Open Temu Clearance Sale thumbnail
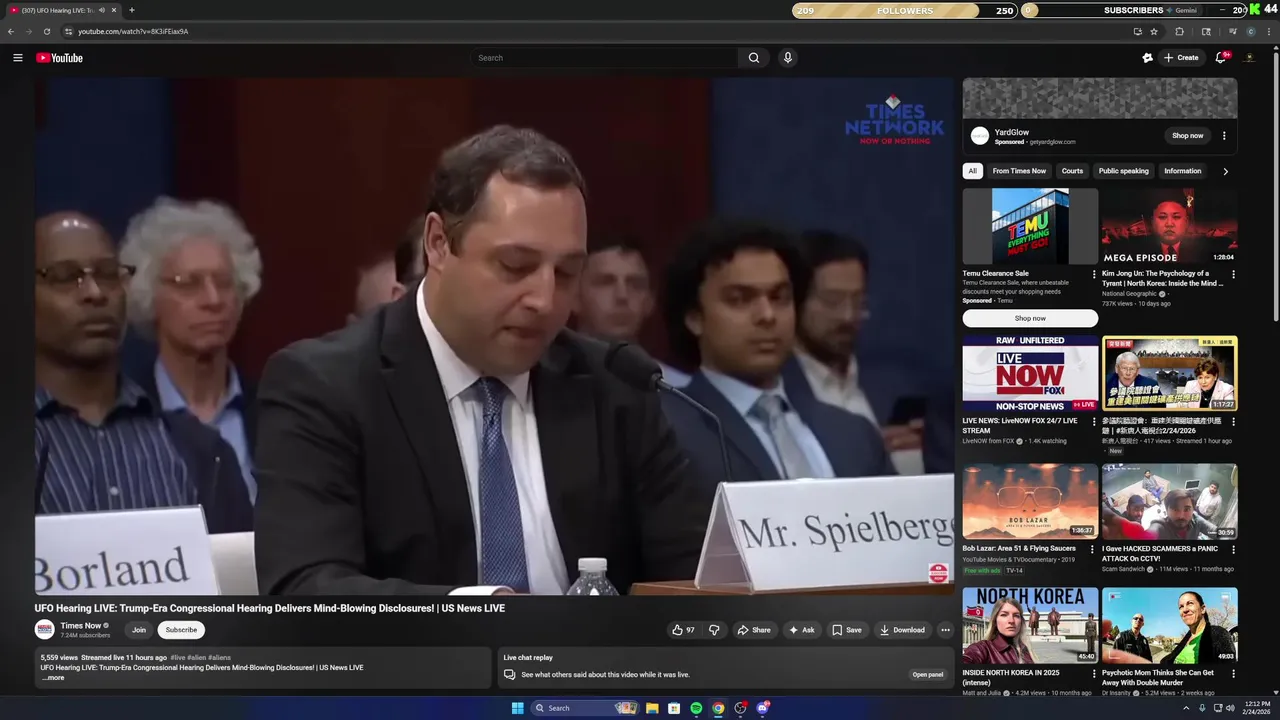The height and width of the screenshot is (720, 1280). (1030, 226)
